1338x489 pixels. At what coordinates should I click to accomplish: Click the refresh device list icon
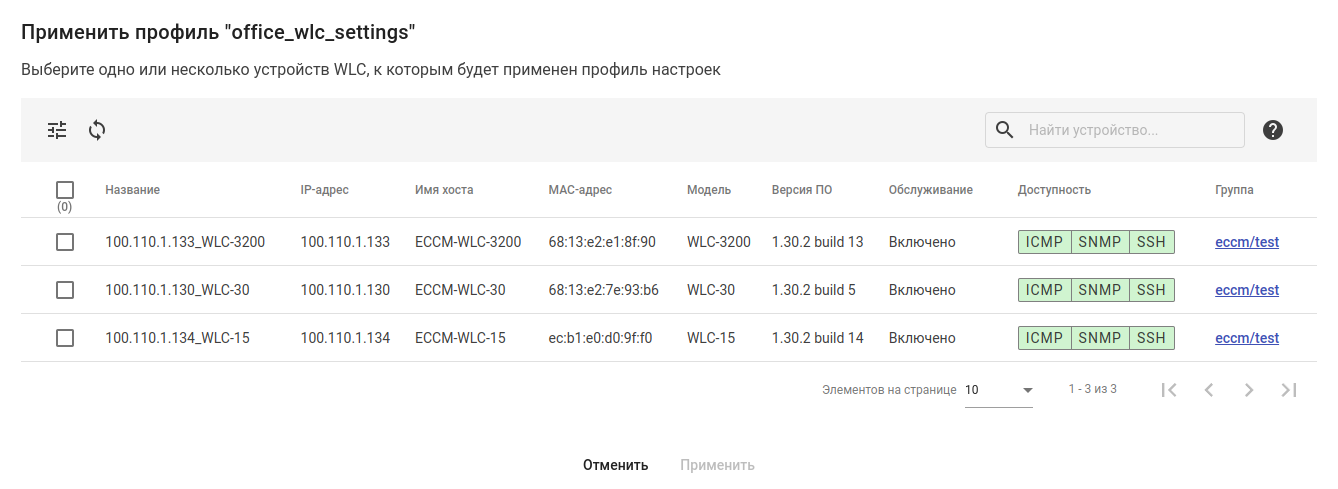[97, 130]
